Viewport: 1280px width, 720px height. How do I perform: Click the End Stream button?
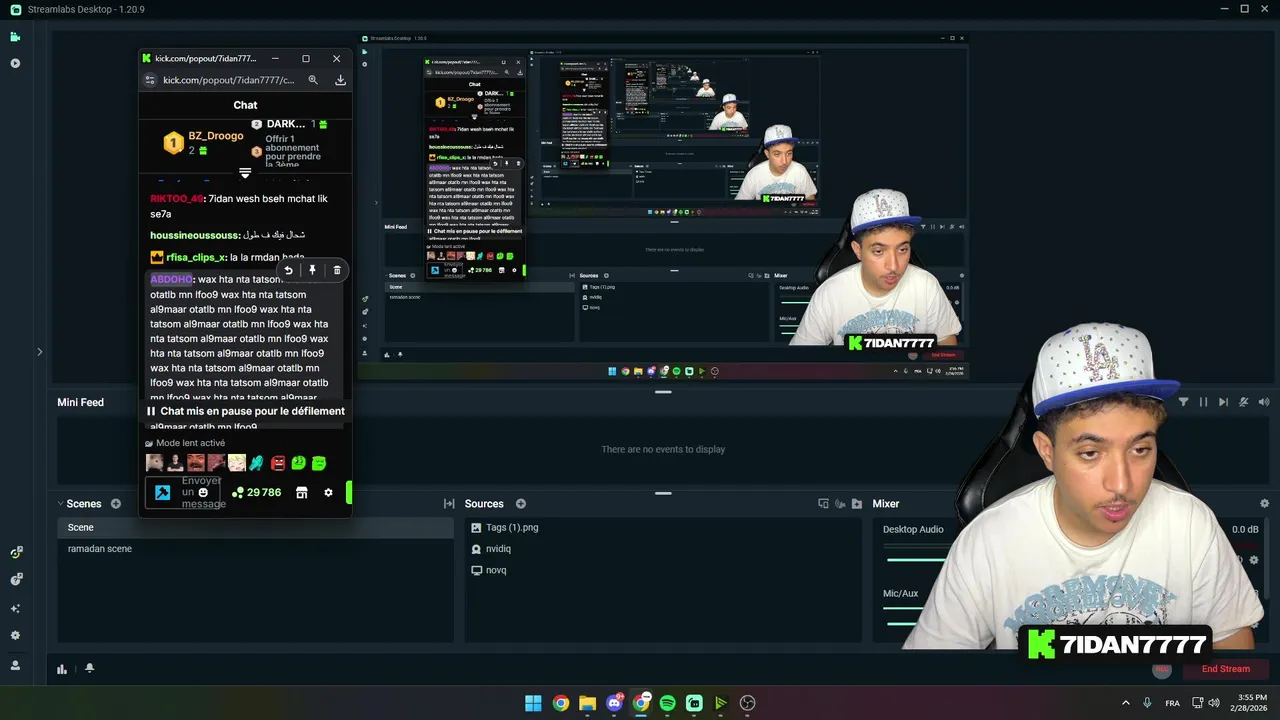[1226, 669]
